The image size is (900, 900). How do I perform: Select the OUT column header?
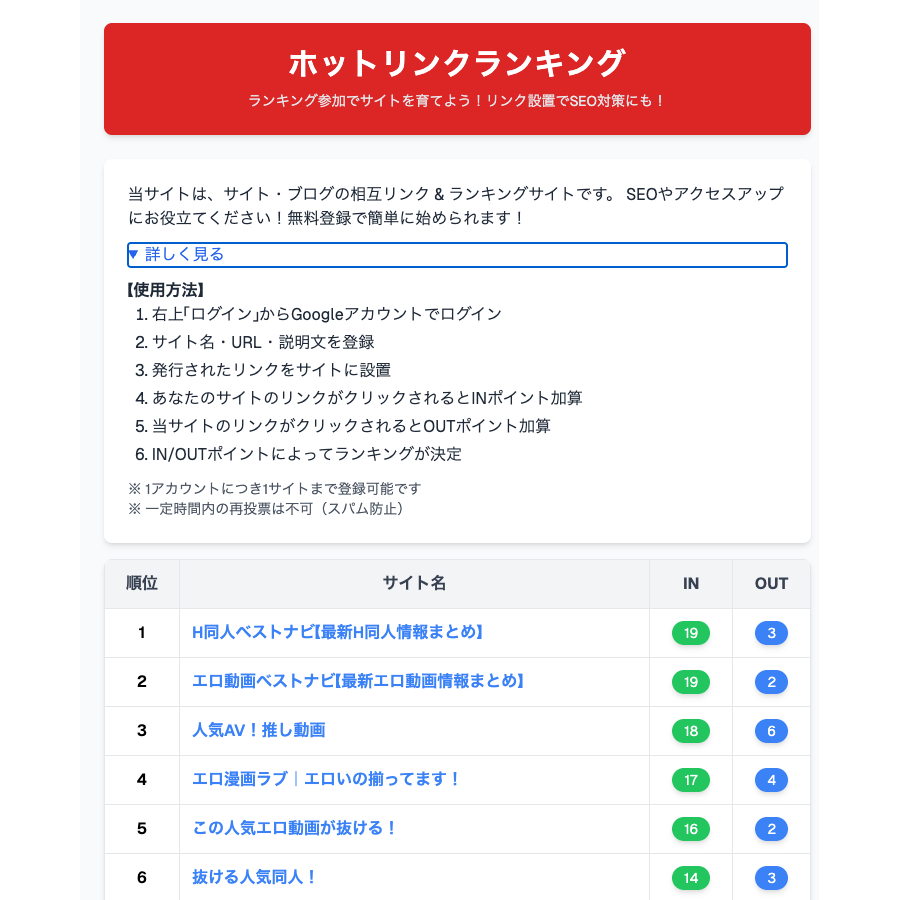coord(771,584)
